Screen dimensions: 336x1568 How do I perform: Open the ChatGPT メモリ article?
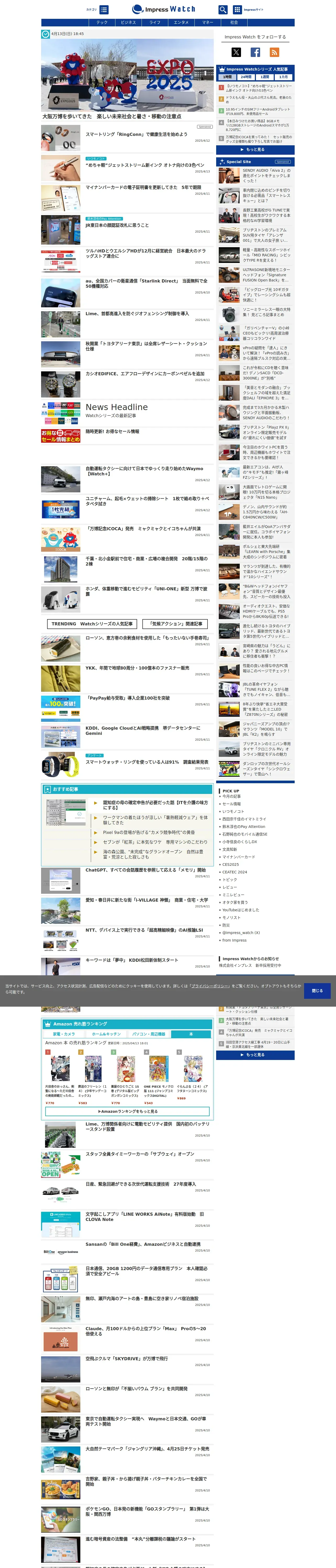pos(145,870)
